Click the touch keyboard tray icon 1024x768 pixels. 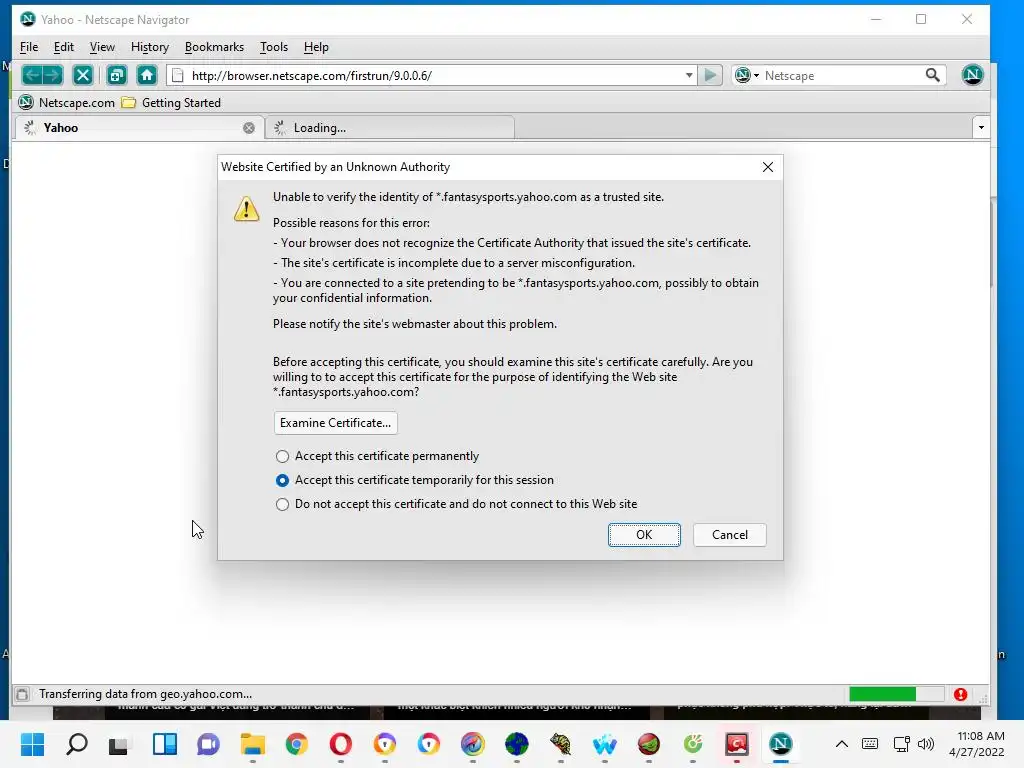click(x=870, y=744)
